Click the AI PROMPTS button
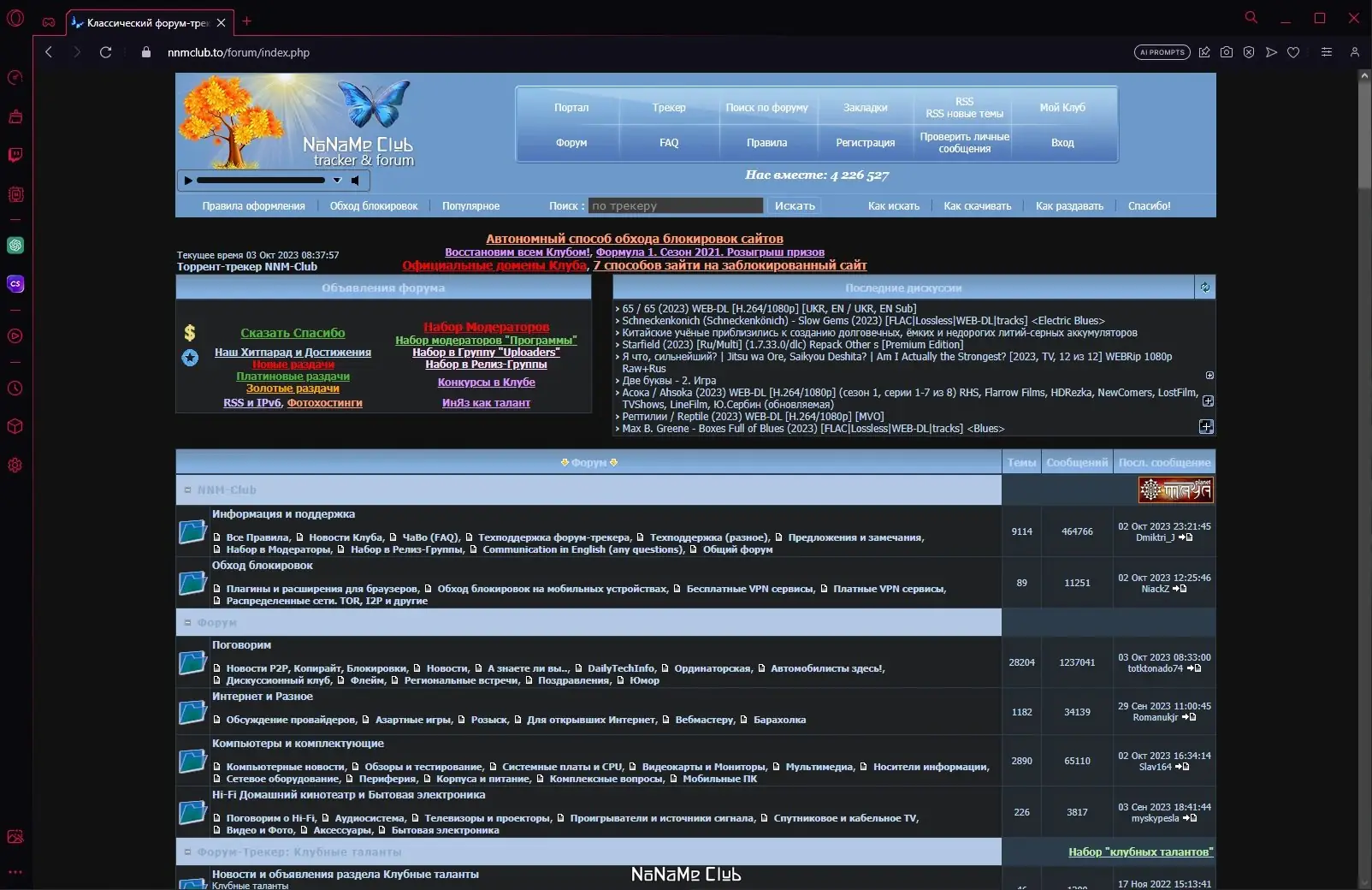1372x890 pixels. tap(1162, 52)
